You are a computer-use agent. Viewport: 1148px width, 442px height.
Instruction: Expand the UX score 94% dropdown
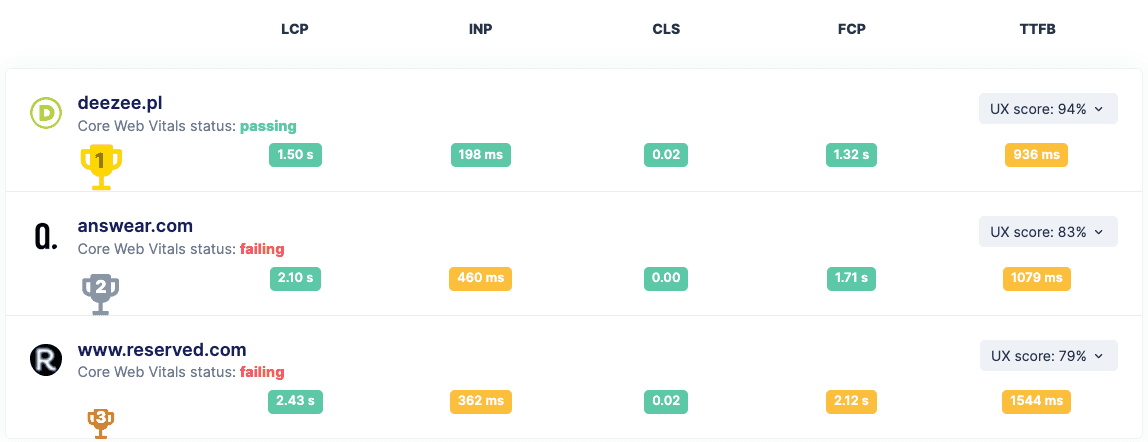tap(1047, 109)
